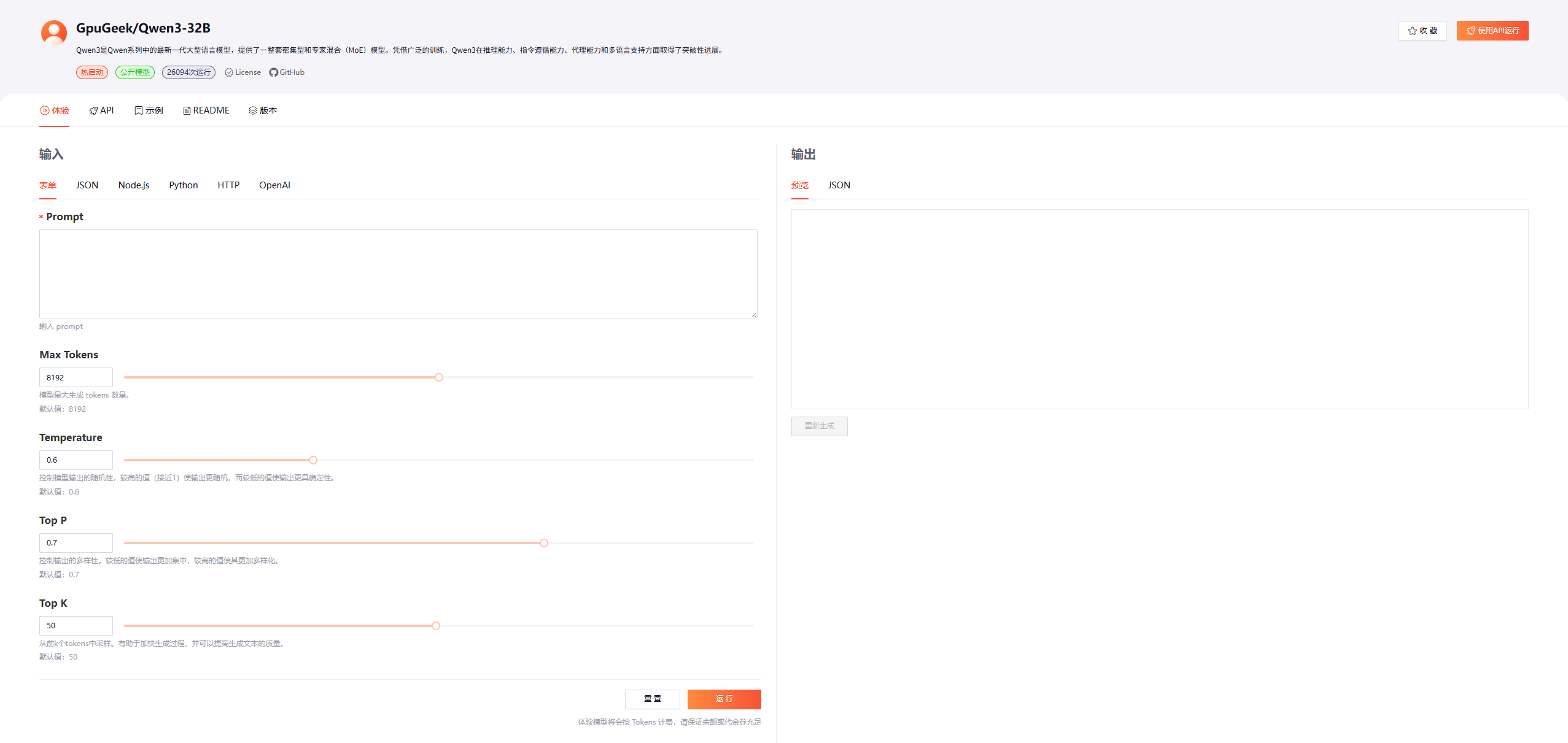Click into the Prompt text area
Viewport: 1568px width, 743px height.
[398, 274]
